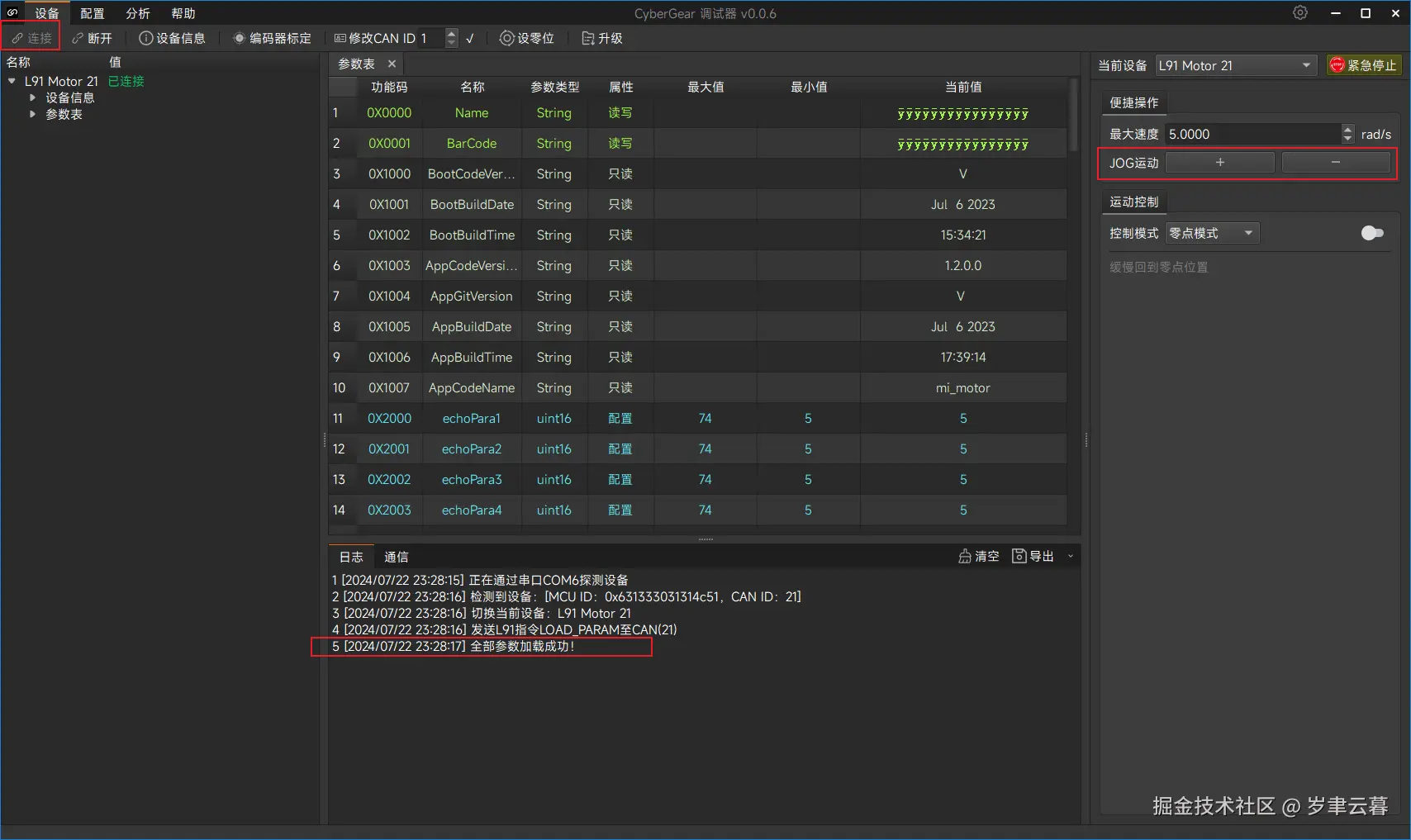Toggle the motion control enable switch
The width and height of the screenshot is (1411, 840).
(x=1372, y=233)
